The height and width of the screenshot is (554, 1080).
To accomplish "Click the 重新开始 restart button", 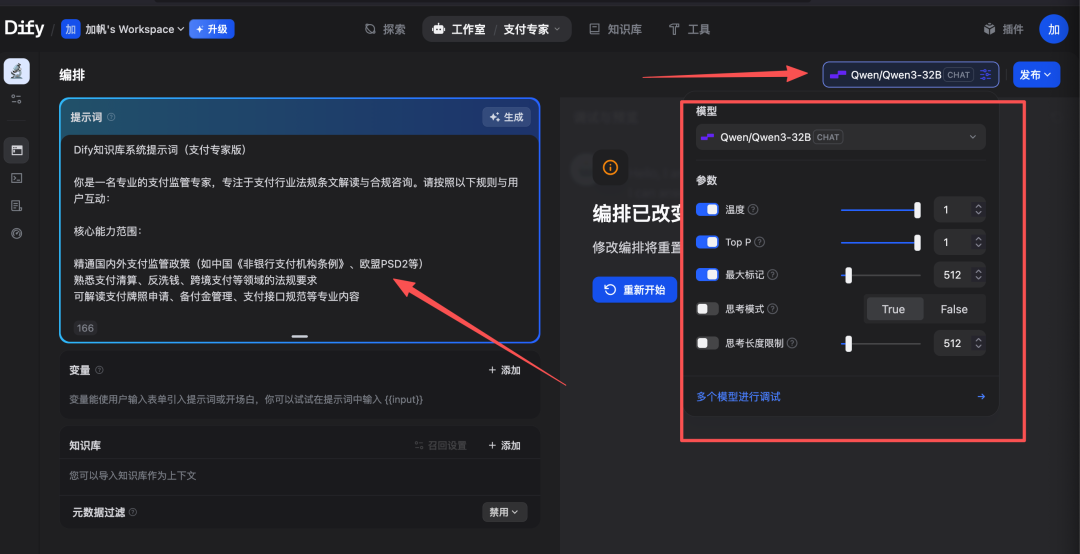I will click(x=634, y=289).
